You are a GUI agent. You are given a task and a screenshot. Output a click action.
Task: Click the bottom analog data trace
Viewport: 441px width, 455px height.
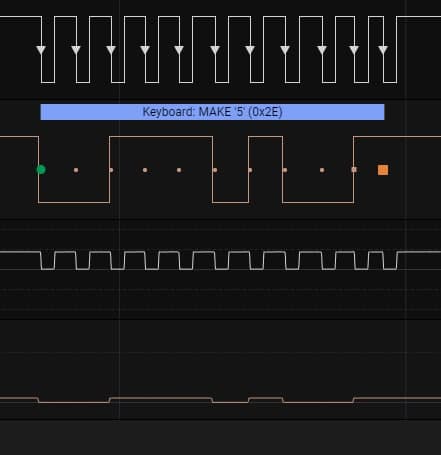click(220, 400)
